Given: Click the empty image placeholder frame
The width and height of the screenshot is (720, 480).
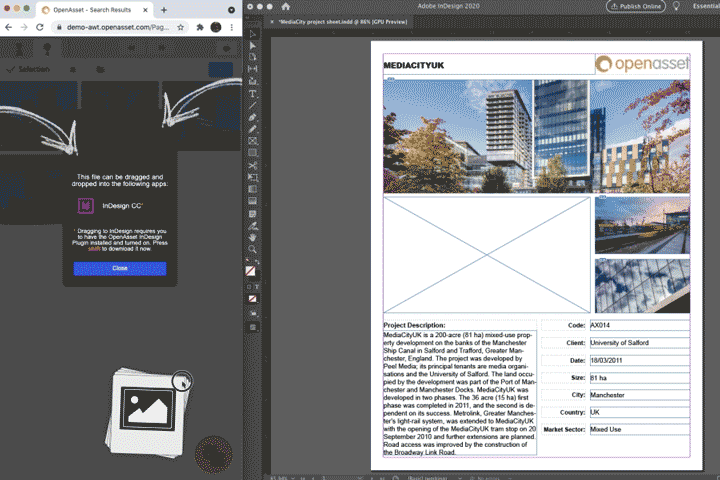Looking at the screenshot, I should point(487,255).
